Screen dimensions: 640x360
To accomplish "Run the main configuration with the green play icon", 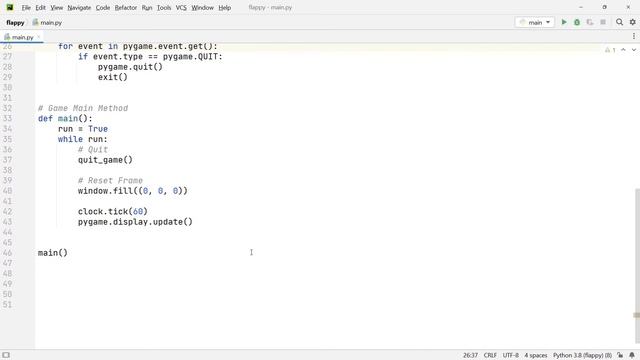I will [564, 22].
